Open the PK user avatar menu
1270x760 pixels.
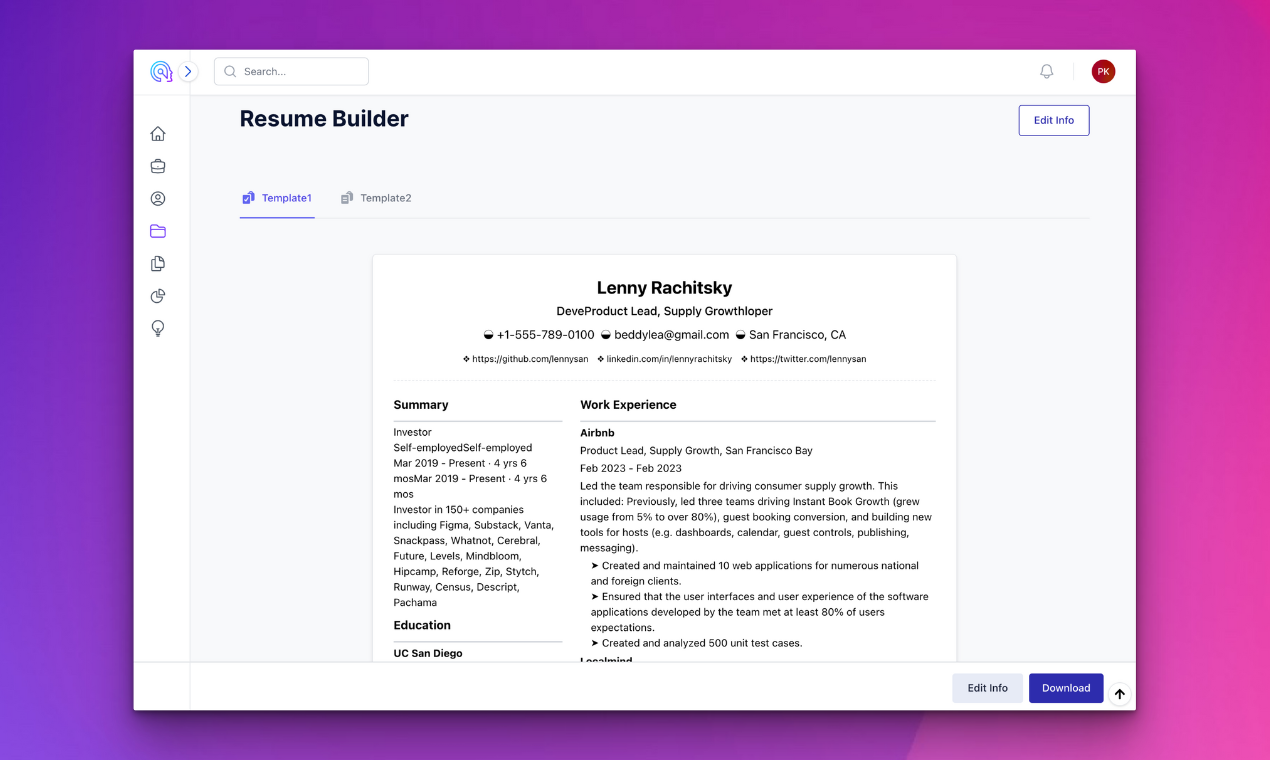(1103, 72)
